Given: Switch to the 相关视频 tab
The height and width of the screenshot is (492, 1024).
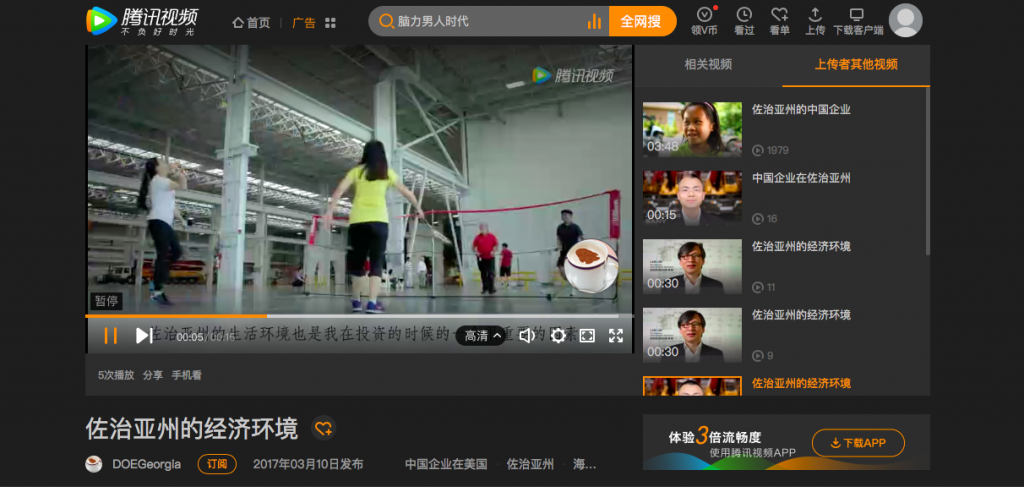Looking at the screenshot, I should pyautogui.click(x=708, y=64).
